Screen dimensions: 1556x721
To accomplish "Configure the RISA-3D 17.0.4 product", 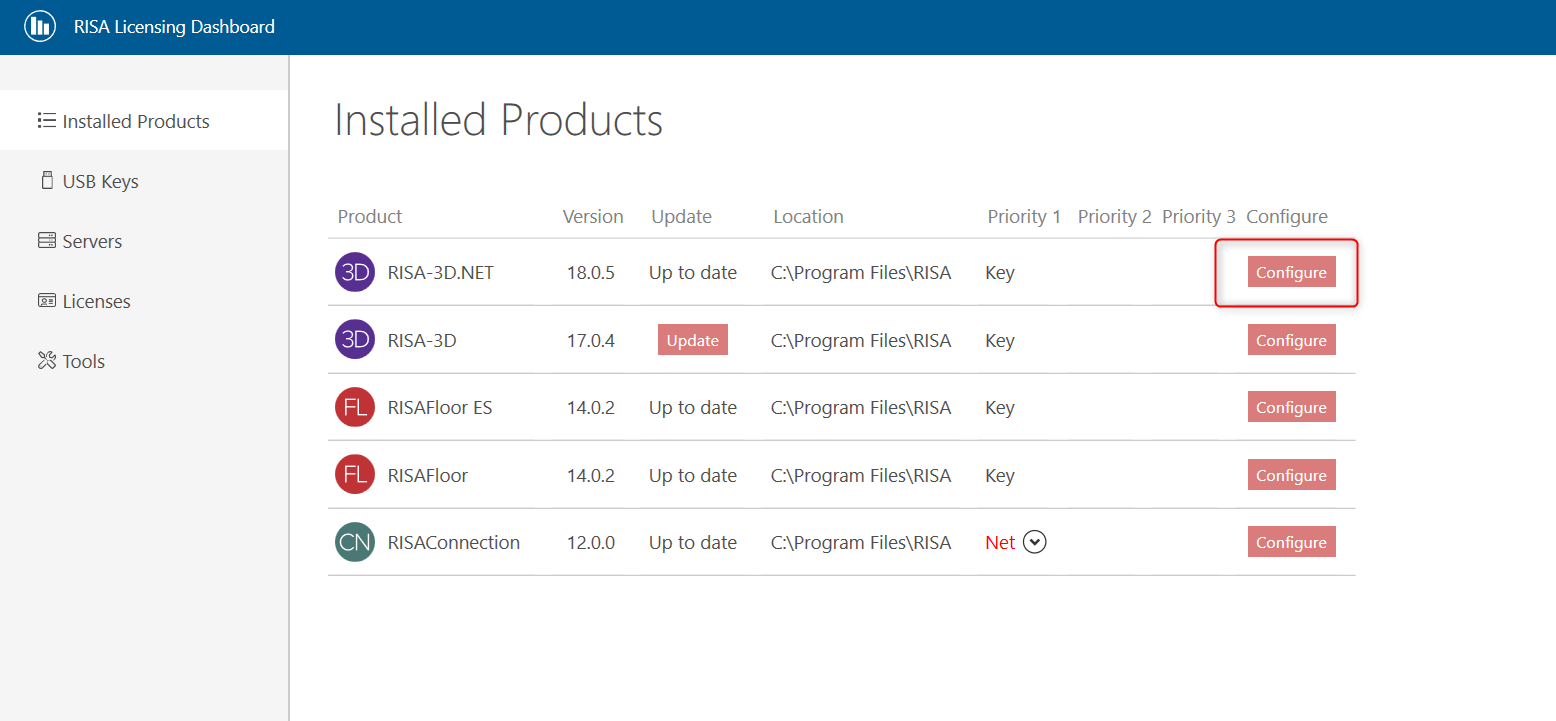I will [x=1291, y=340].
